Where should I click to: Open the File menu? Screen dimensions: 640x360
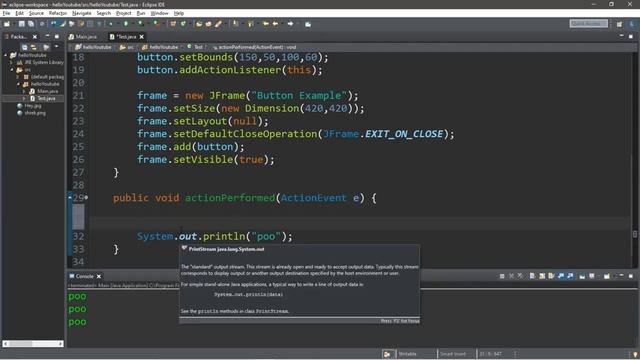[x=6, y=13]
